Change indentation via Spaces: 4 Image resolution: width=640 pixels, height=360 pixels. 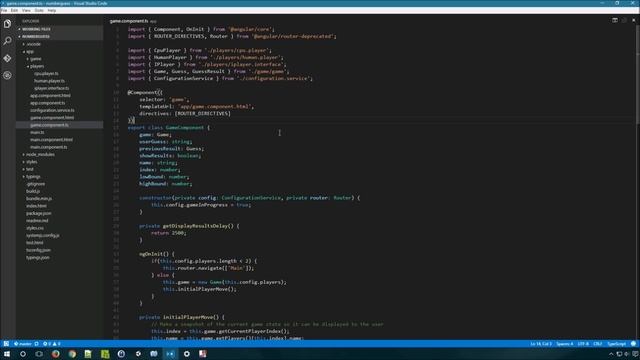tap(565, 344)
